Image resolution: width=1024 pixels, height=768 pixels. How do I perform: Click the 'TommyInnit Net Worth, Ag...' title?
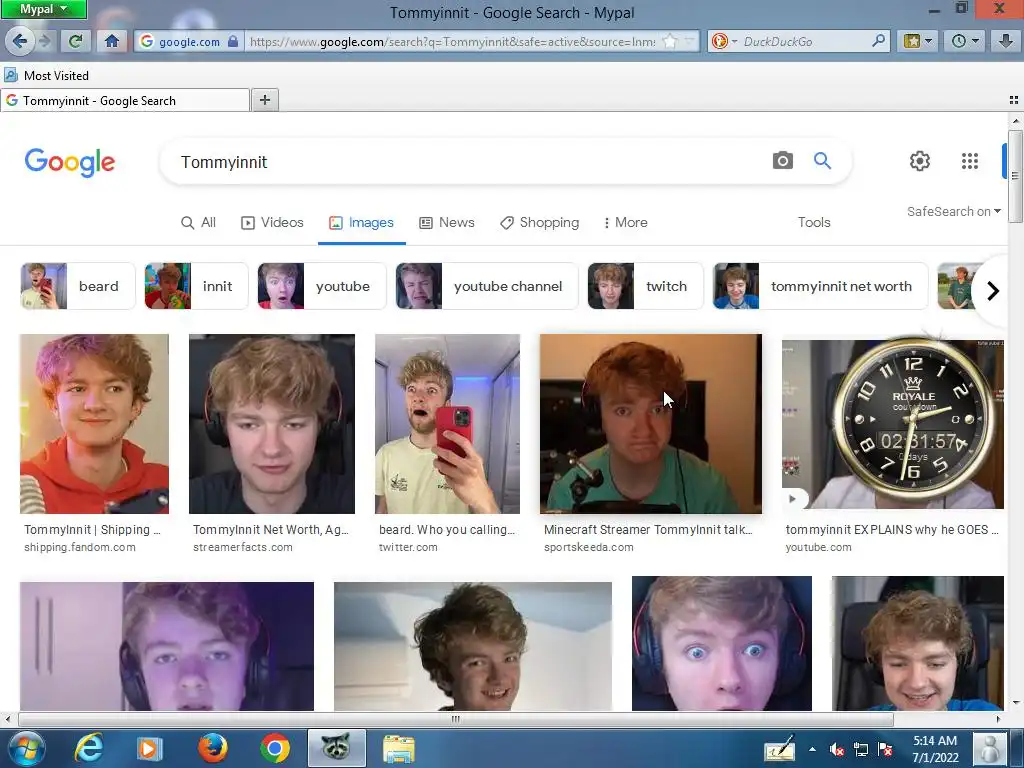tap(270, 530)
